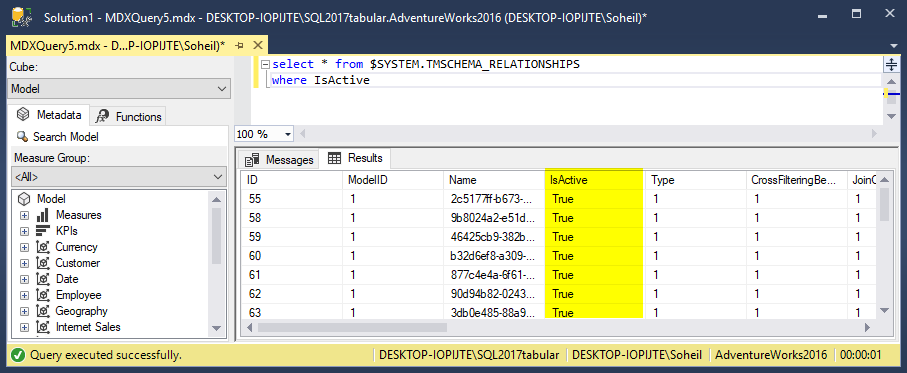
Task: Click the query executed successfully checkmark icon
Action: pyautogui.click(x=18, y=354)
